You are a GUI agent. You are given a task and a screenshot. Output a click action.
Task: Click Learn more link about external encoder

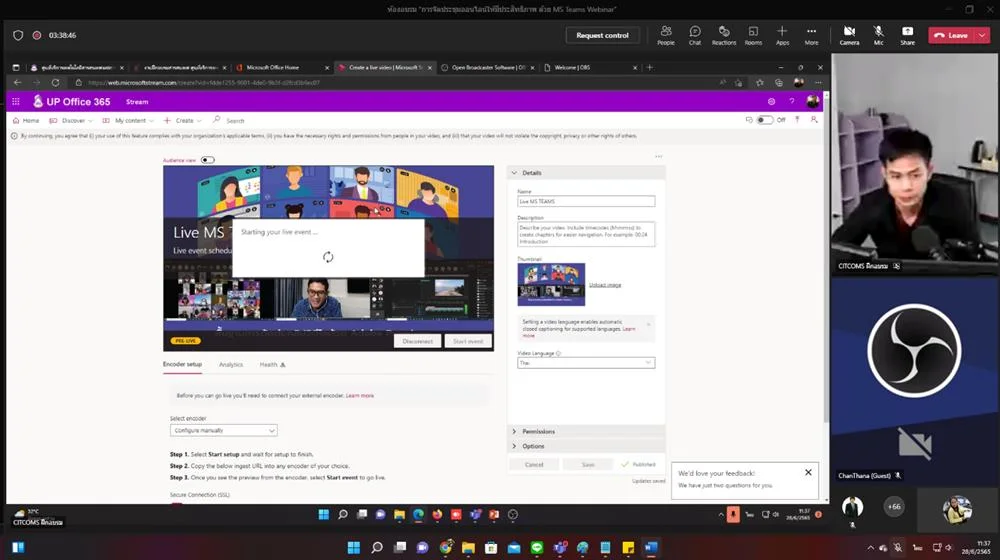(x=360, y=395)
